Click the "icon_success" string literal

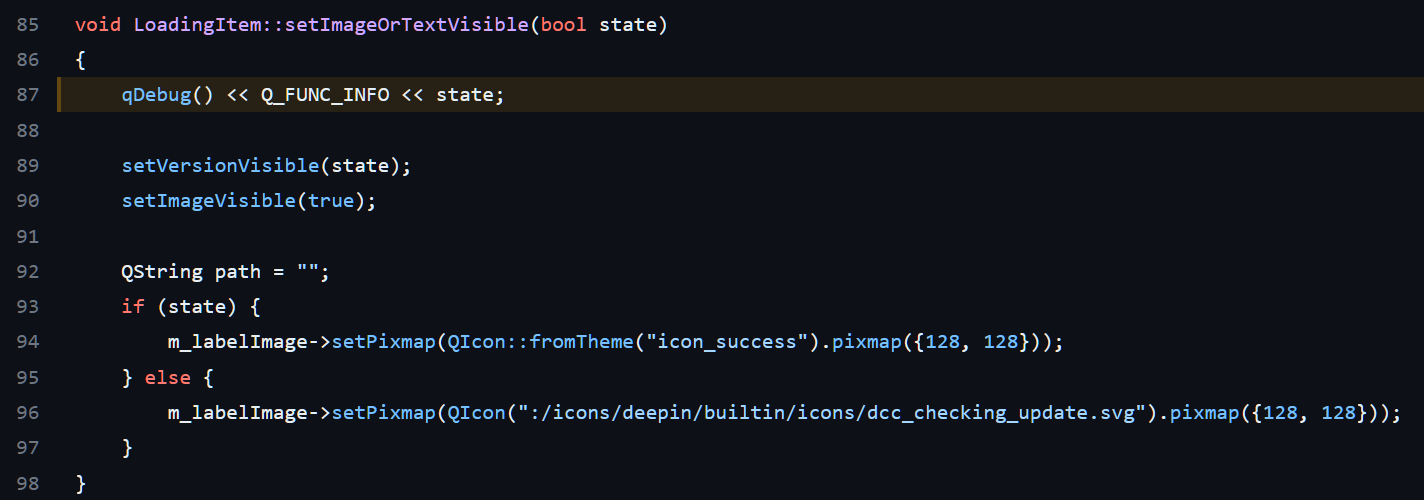click(727, 342)
